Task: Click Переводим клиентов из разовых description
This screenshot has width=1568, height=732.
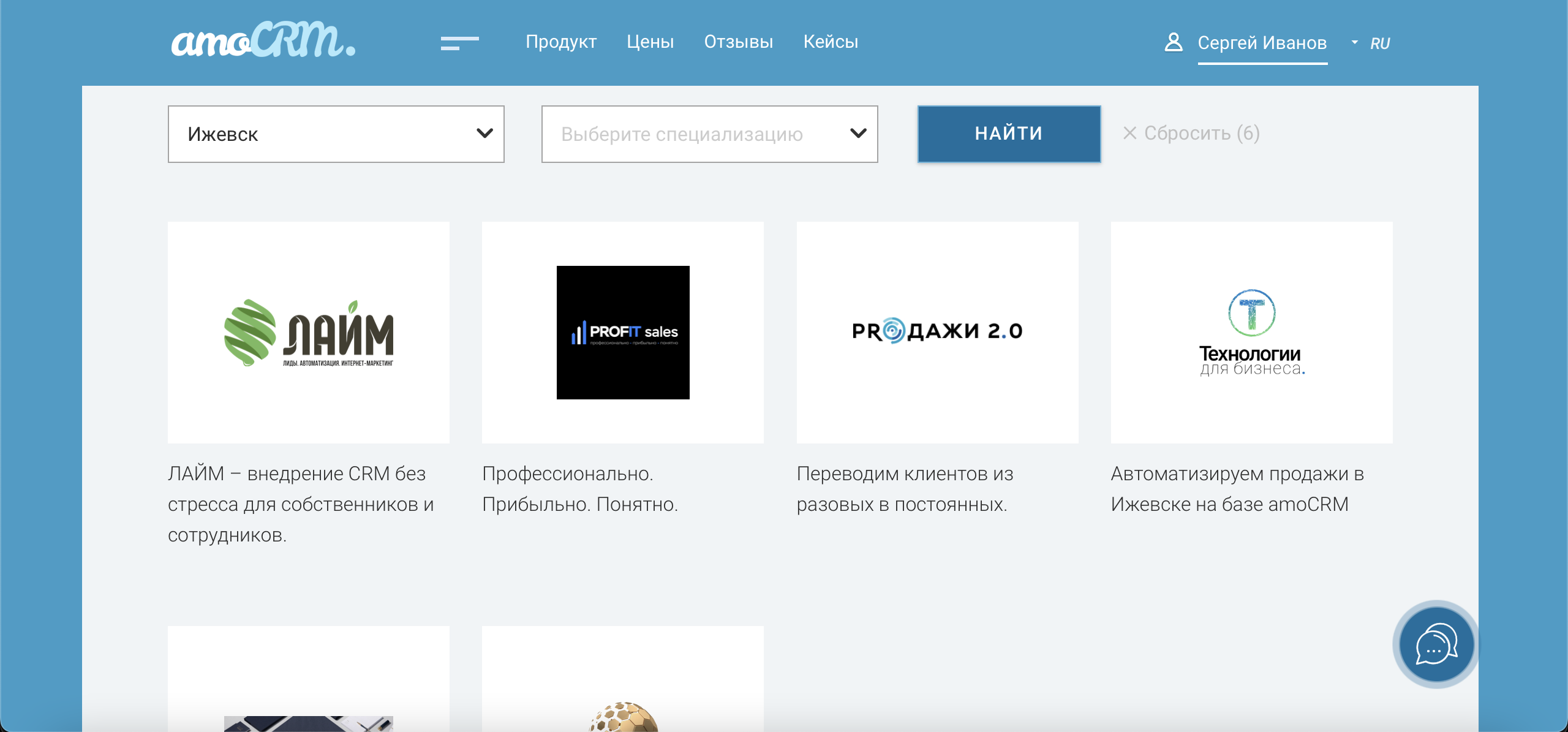Action: tap(905, 489)
